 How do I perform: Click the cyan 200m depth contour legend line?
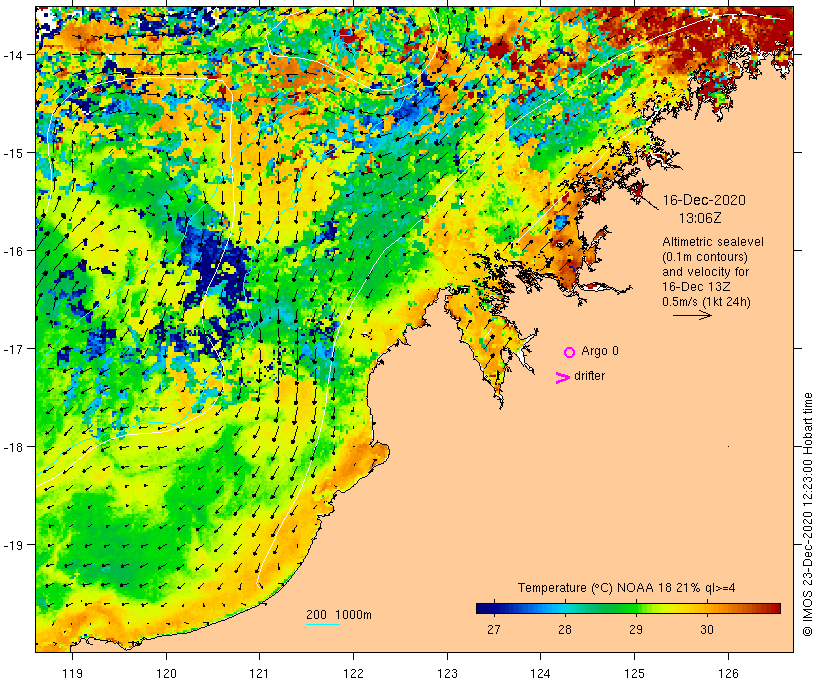coord(323,624)
